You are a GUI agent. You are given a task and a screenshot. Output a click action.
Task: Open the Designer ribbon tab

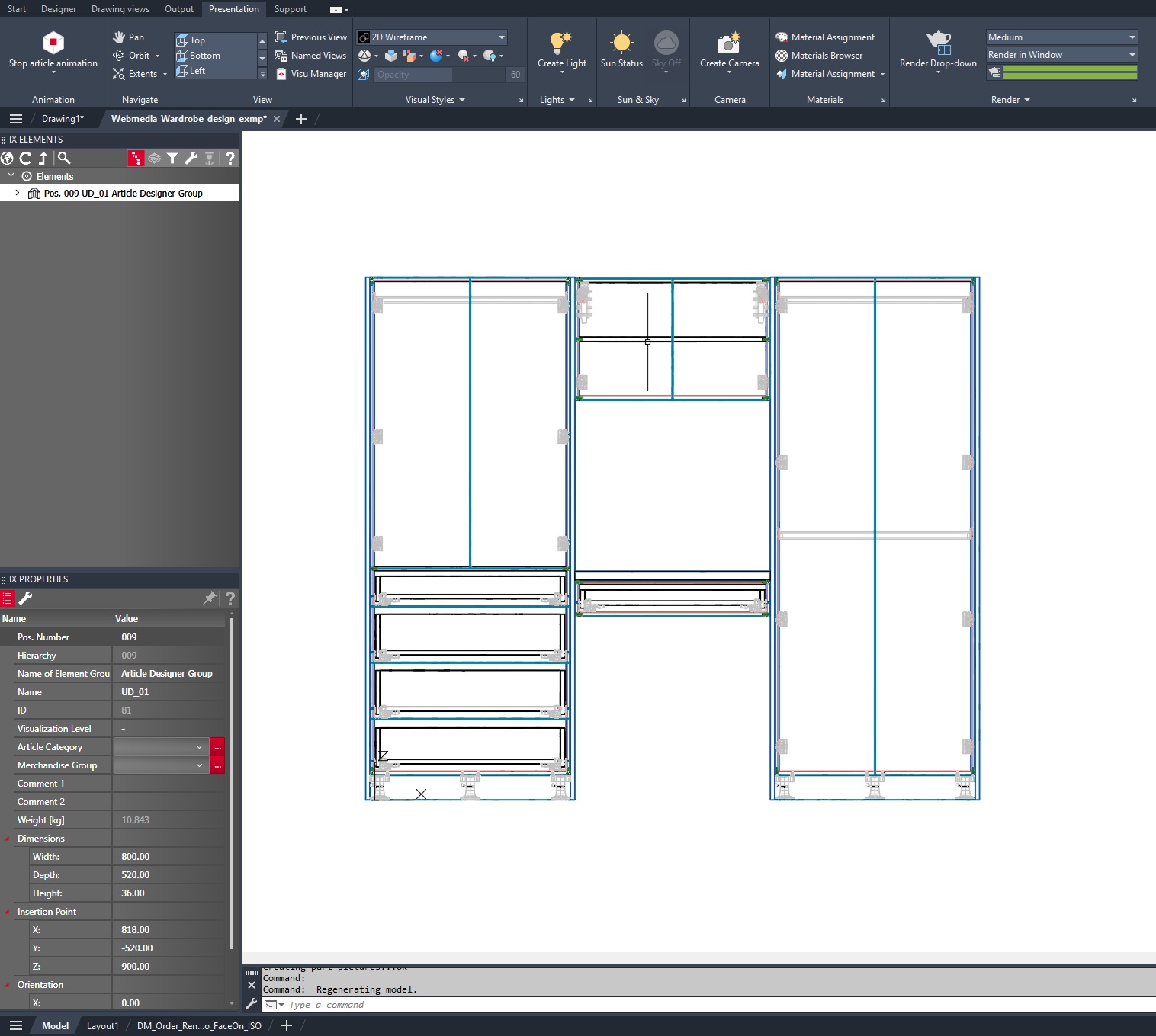(x=59, y=9)
